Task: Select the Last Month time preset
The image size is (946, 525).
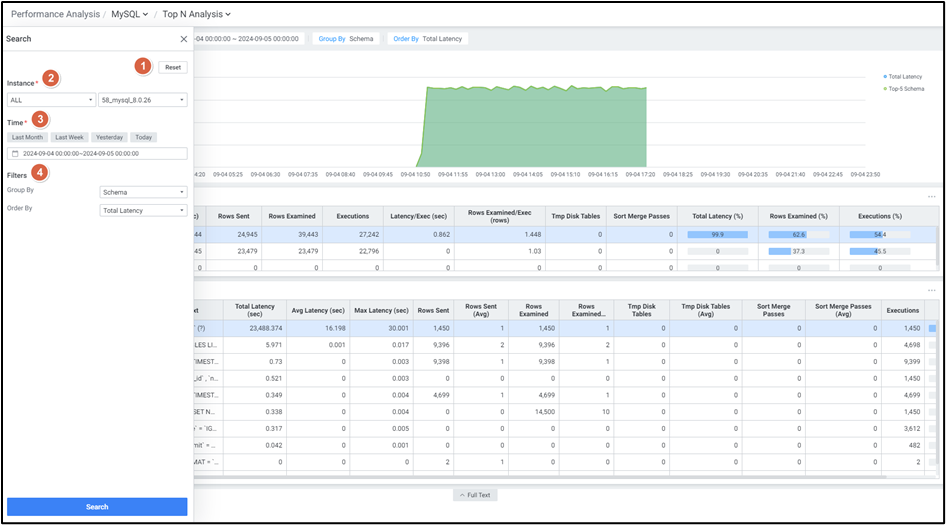Action: [27, 137]
